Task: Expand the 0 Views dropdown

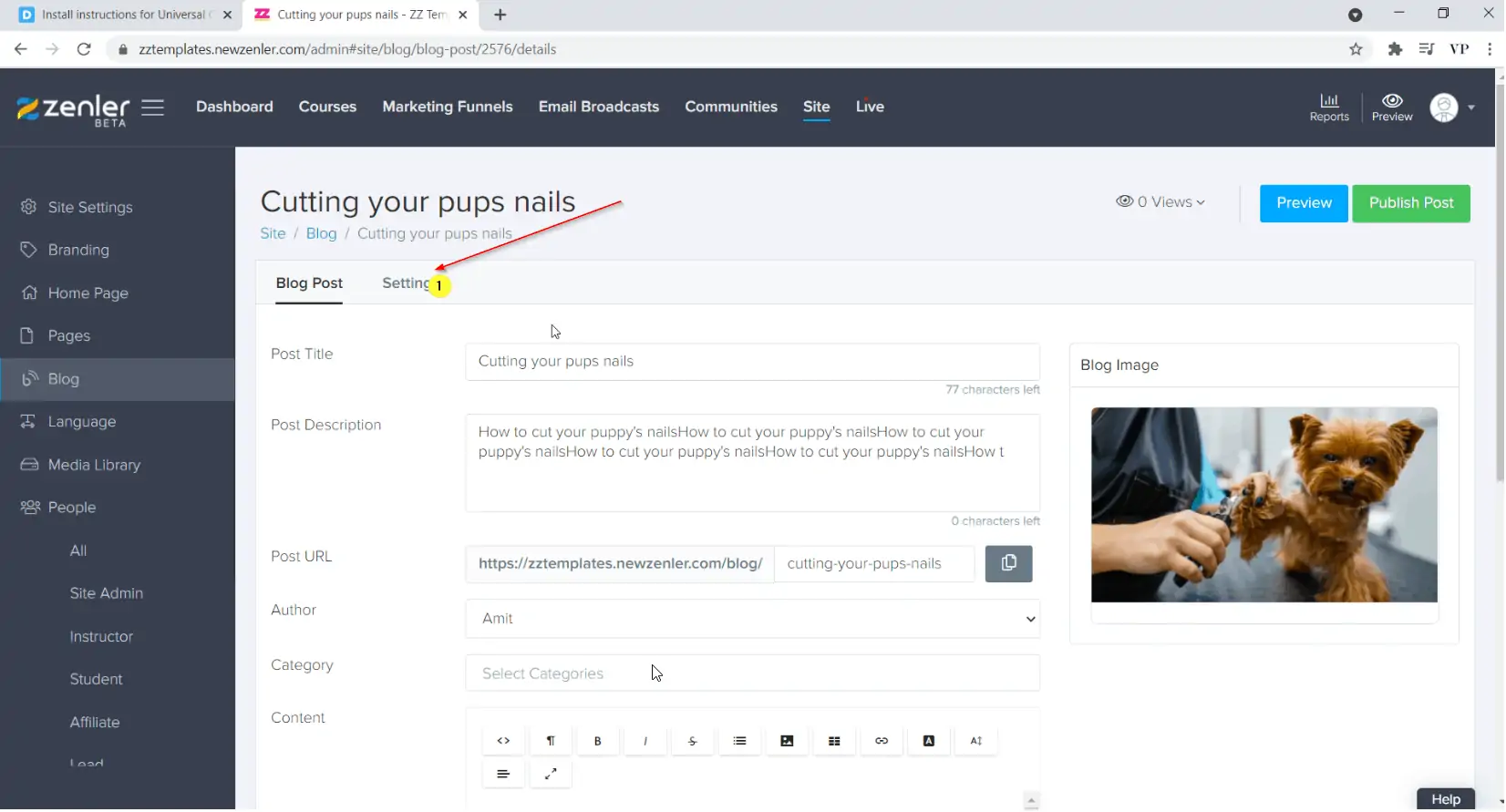Action: [1161, 202]
